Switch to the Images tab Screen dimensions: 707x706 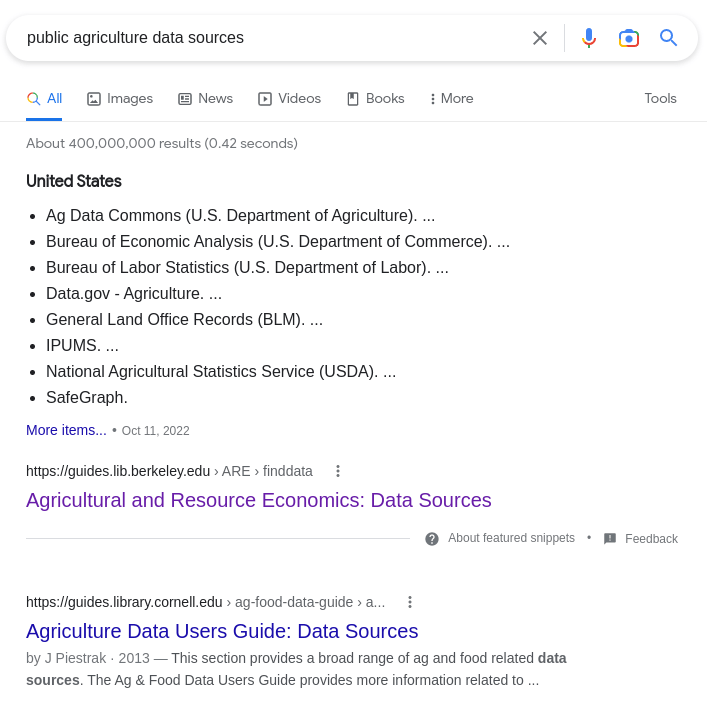pyautogui.click(x=120, y=99)
